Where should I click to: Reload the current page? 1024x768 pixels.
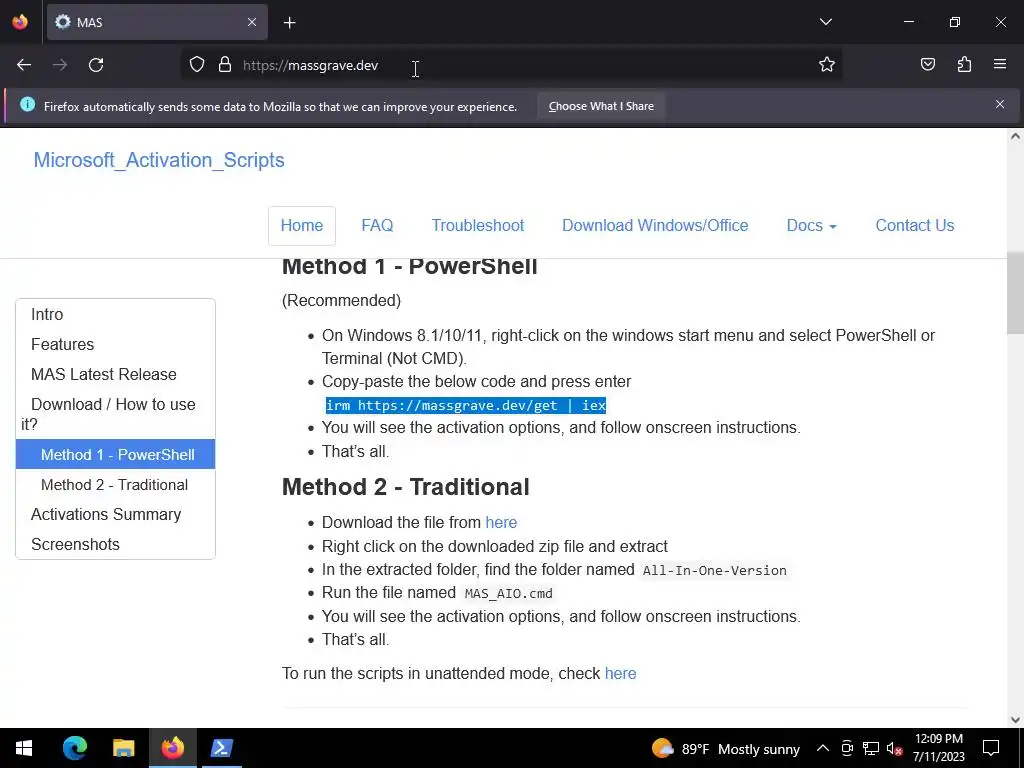point(96,65)
